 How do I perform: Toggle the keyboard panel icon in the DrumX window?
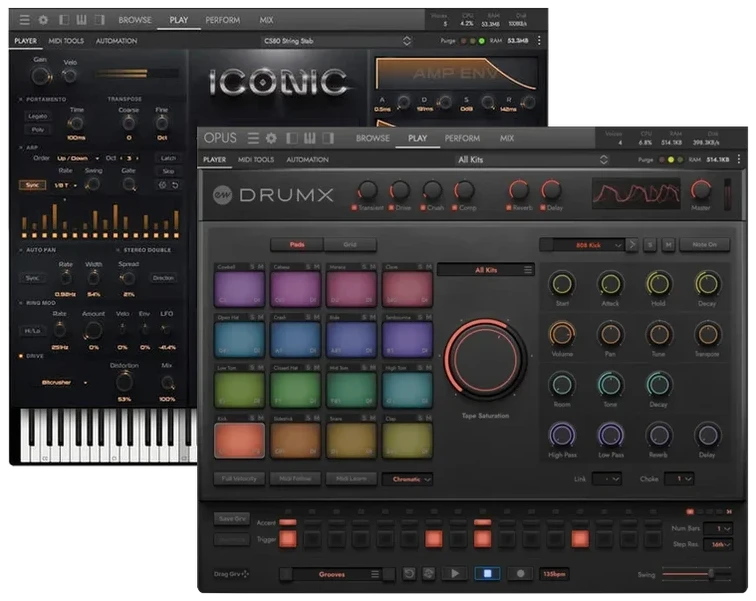click(x=310, y=138)
